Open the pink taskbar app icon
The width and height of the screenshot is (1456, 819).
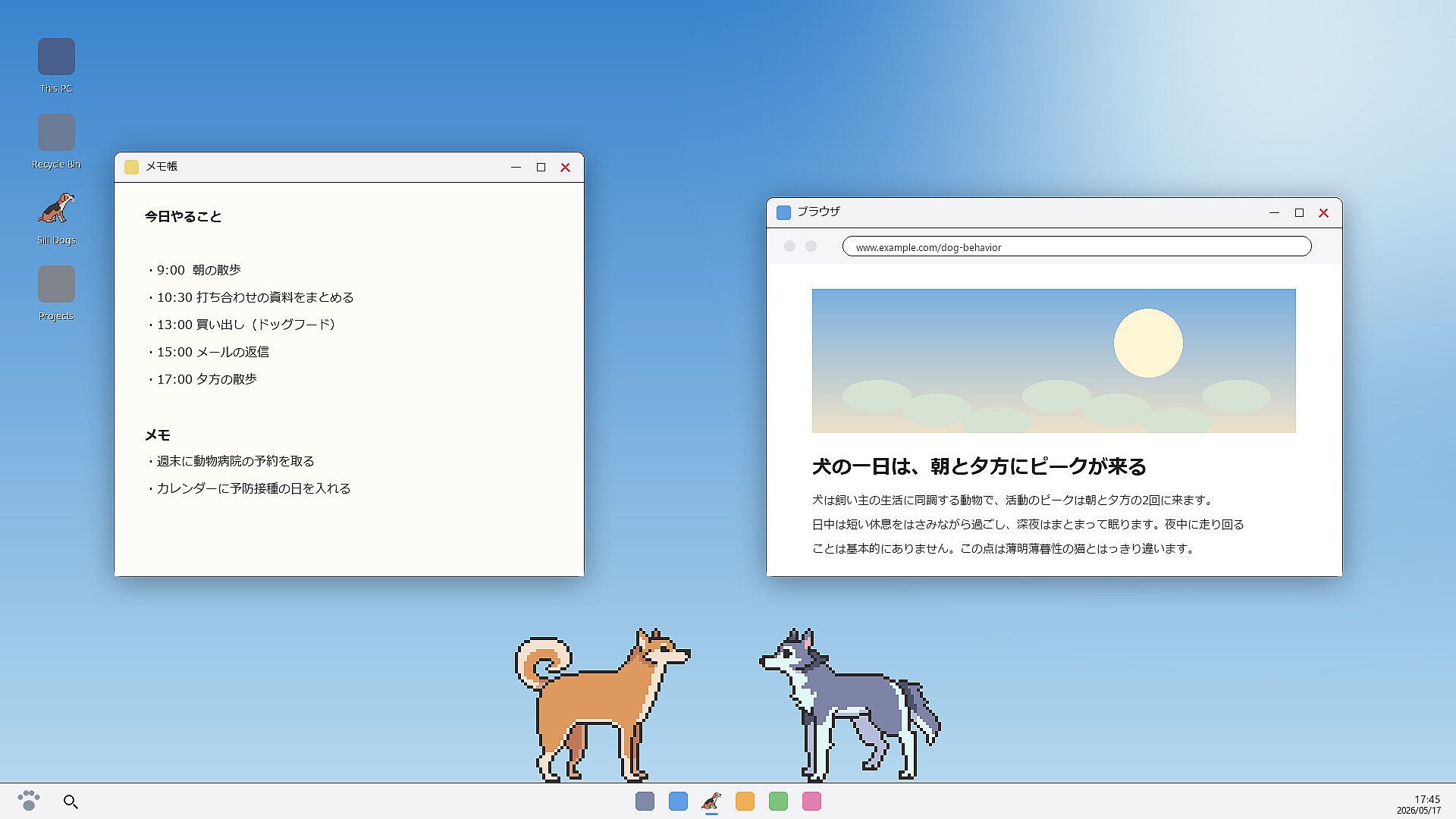(811, 801)
